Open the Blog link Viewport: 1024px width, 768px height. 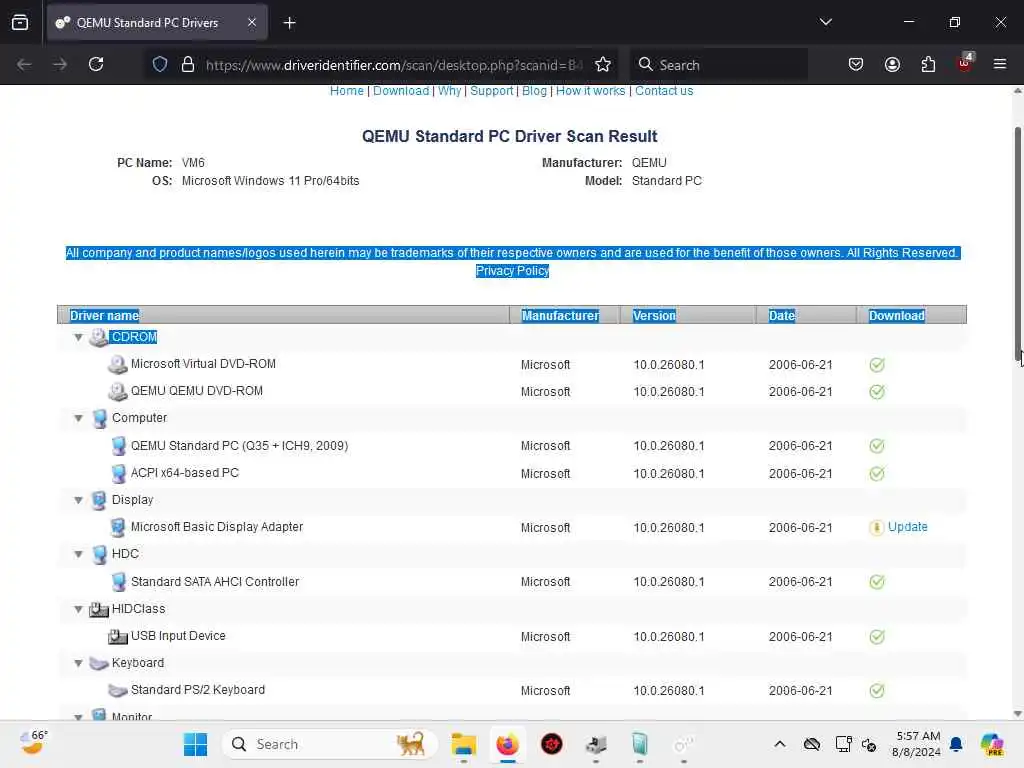tap(534, 91)
